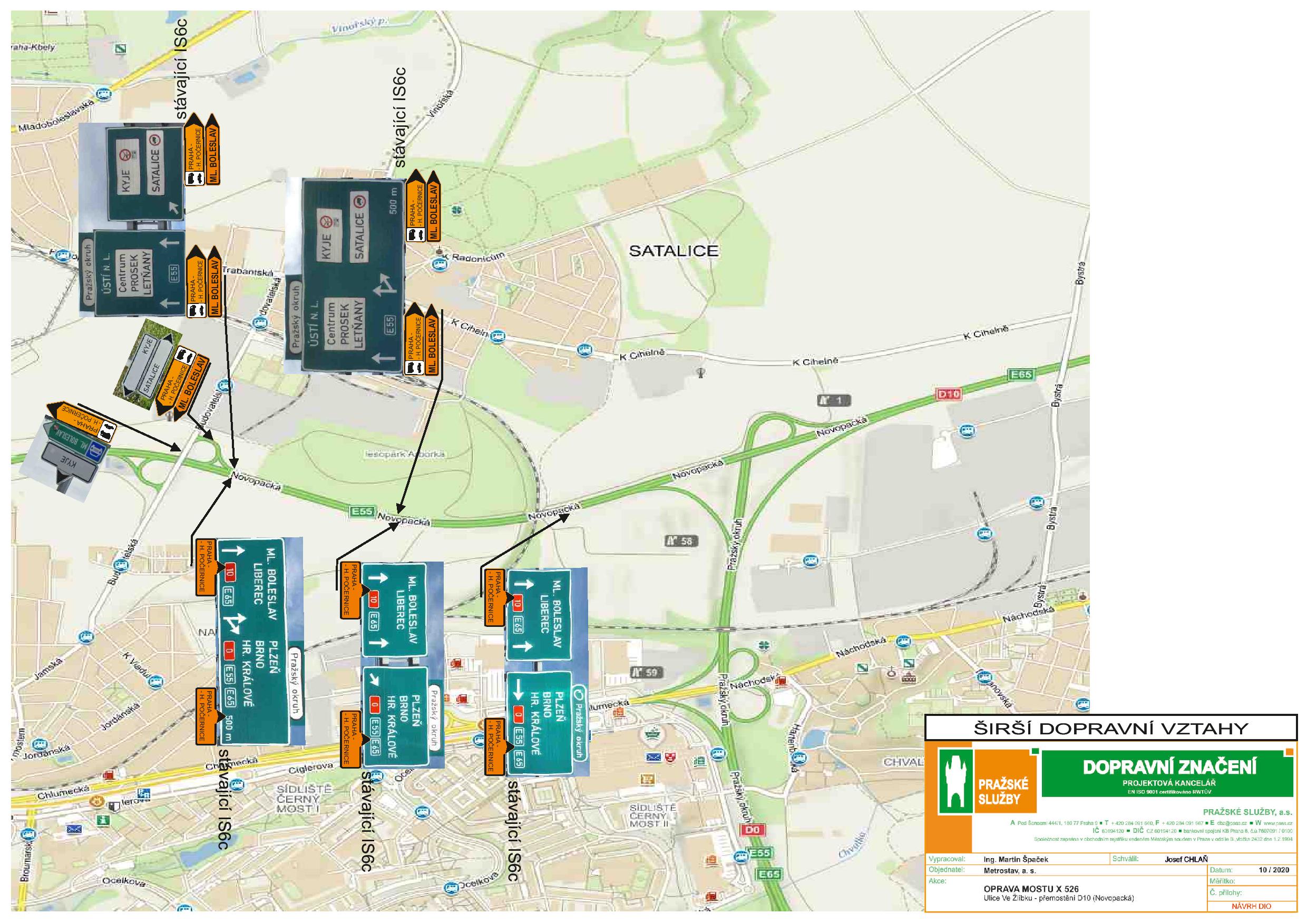Image resolution: width=1307 pixels, height=924 pixels.
Task: Select the red D10 motorway shield
Action: tap(949, 394)
